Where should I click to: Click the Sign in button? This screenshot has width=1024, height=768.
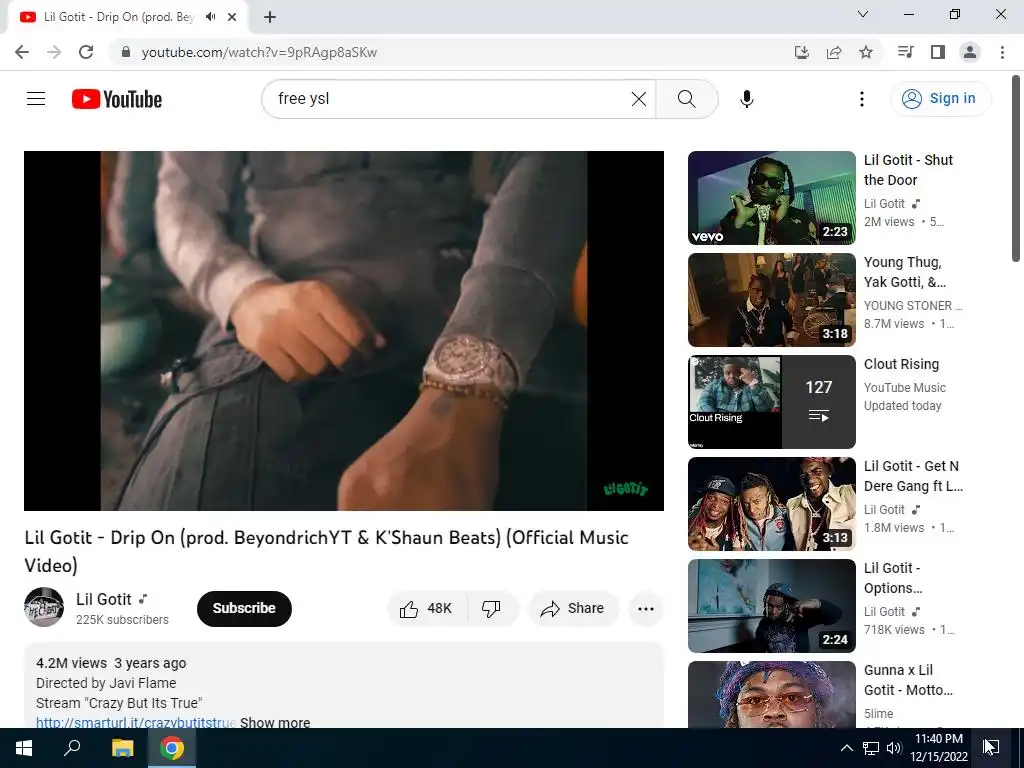coord(940,99)
